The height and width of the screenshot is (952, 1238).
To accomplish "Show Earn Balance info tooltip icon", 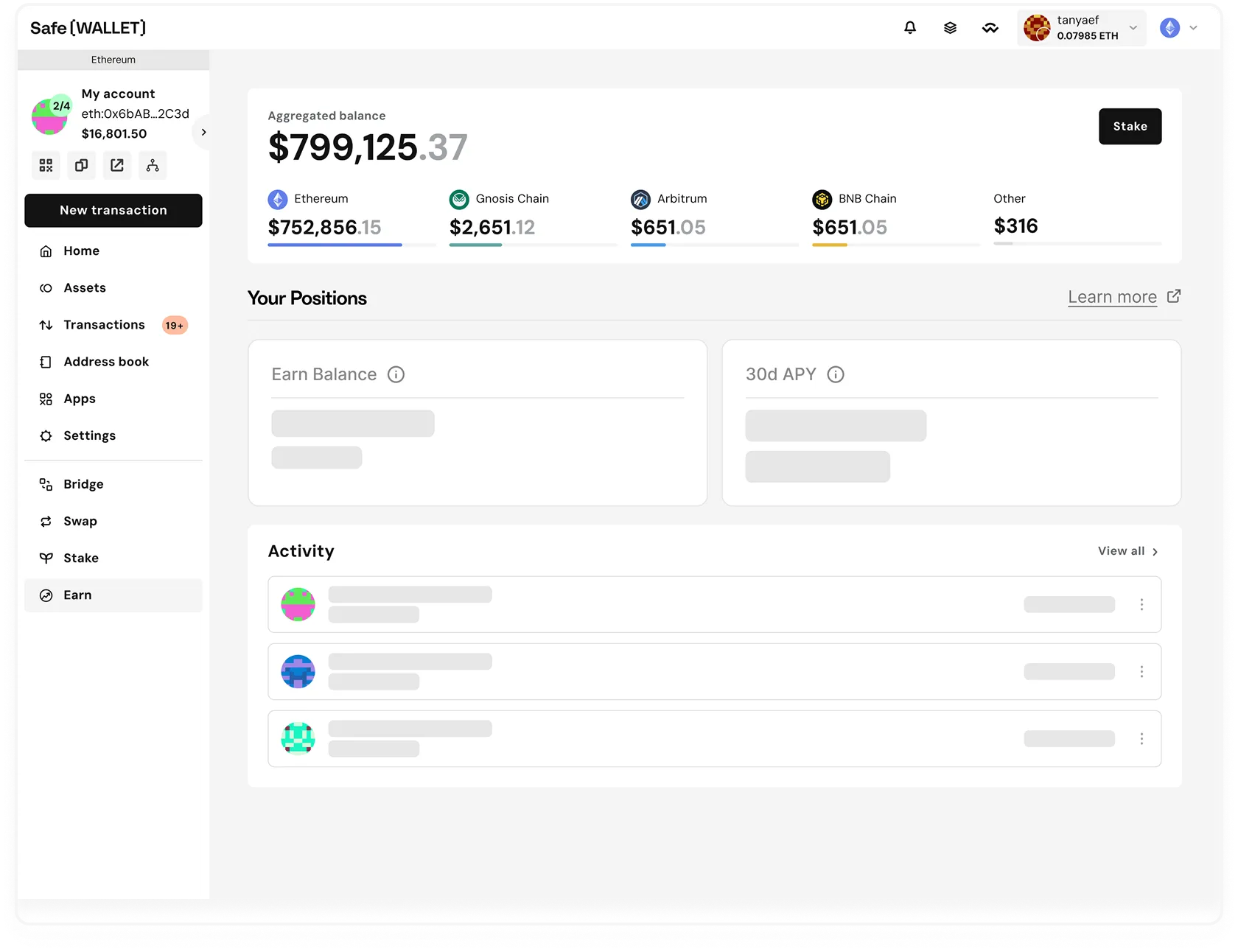I will point(396,374).
